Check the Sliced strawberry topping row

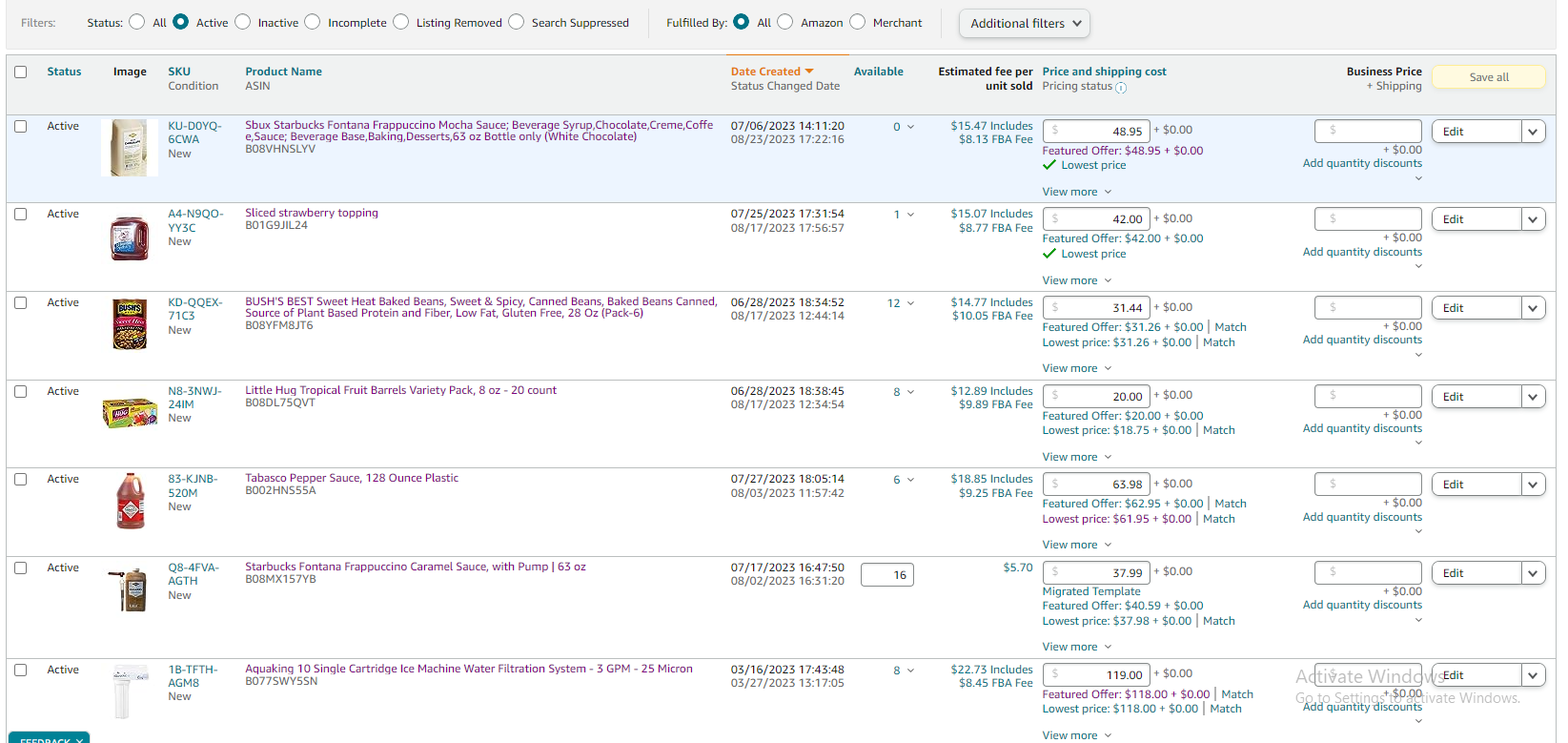(x=21, y=214)
